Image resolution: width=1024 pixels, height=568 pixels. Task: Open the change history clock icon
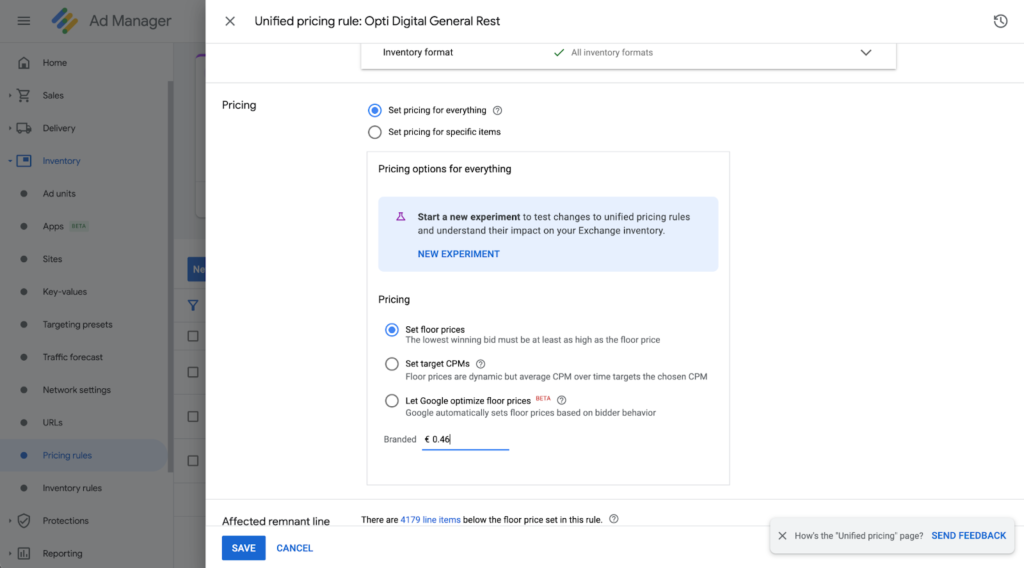pos(1000,21)
